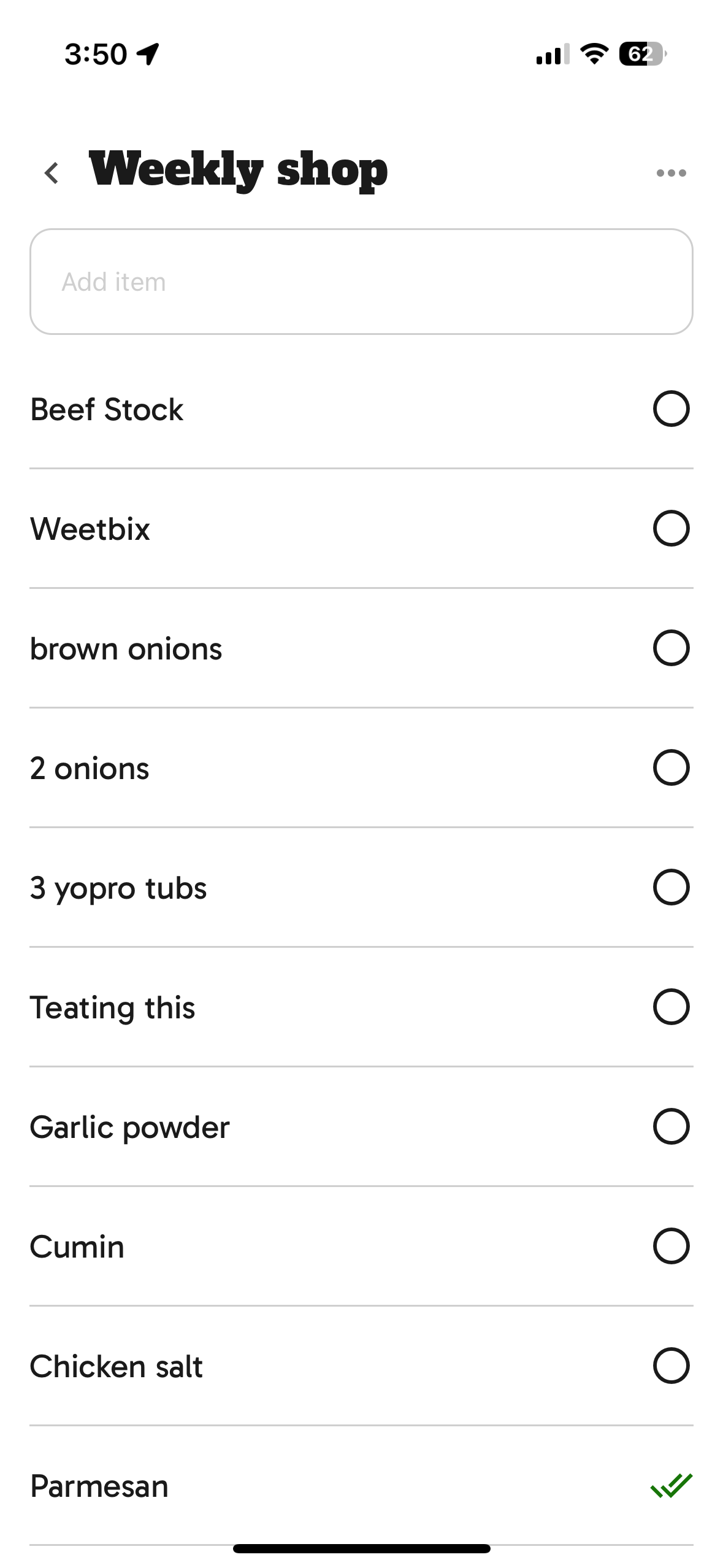This screenshot has height=1568, width=723.
Task: Tap the Teating this item text
Action: [x=113, y=1008]
